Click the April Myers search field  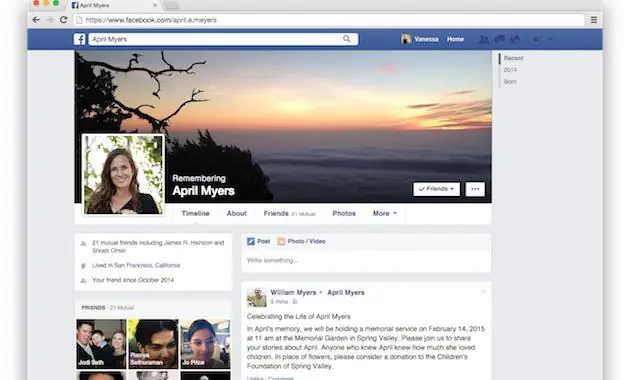coord(223,39)
